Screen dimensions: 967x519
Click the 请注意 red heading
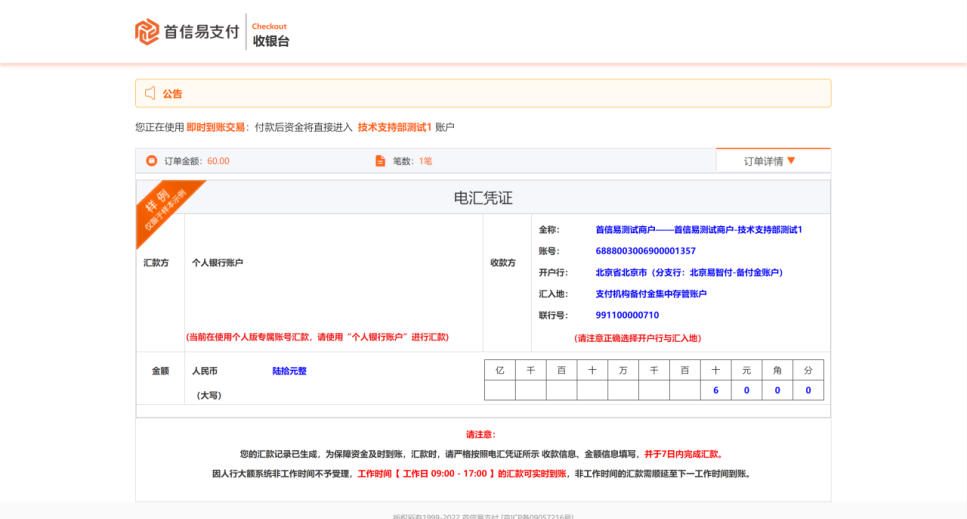pos(480,435)
